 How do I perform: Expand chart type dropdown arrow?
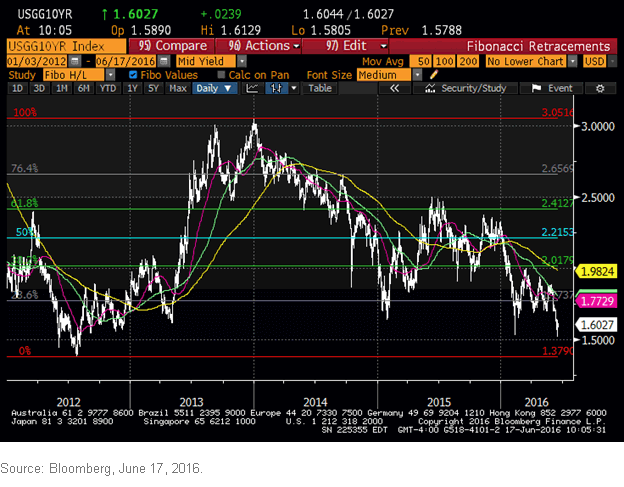coord(294,88)
